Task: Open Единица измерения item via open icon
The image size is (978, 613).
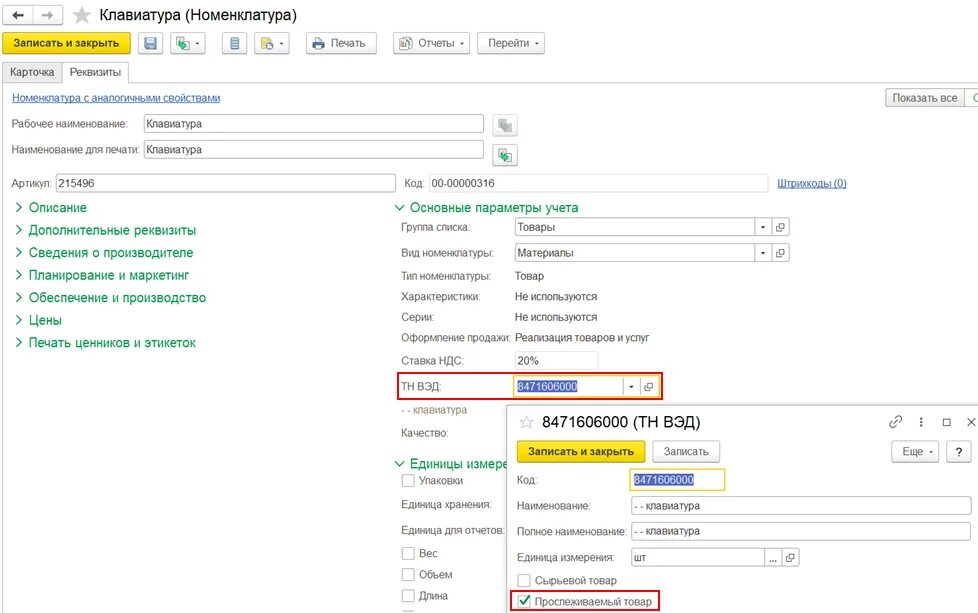Action: 790,557
